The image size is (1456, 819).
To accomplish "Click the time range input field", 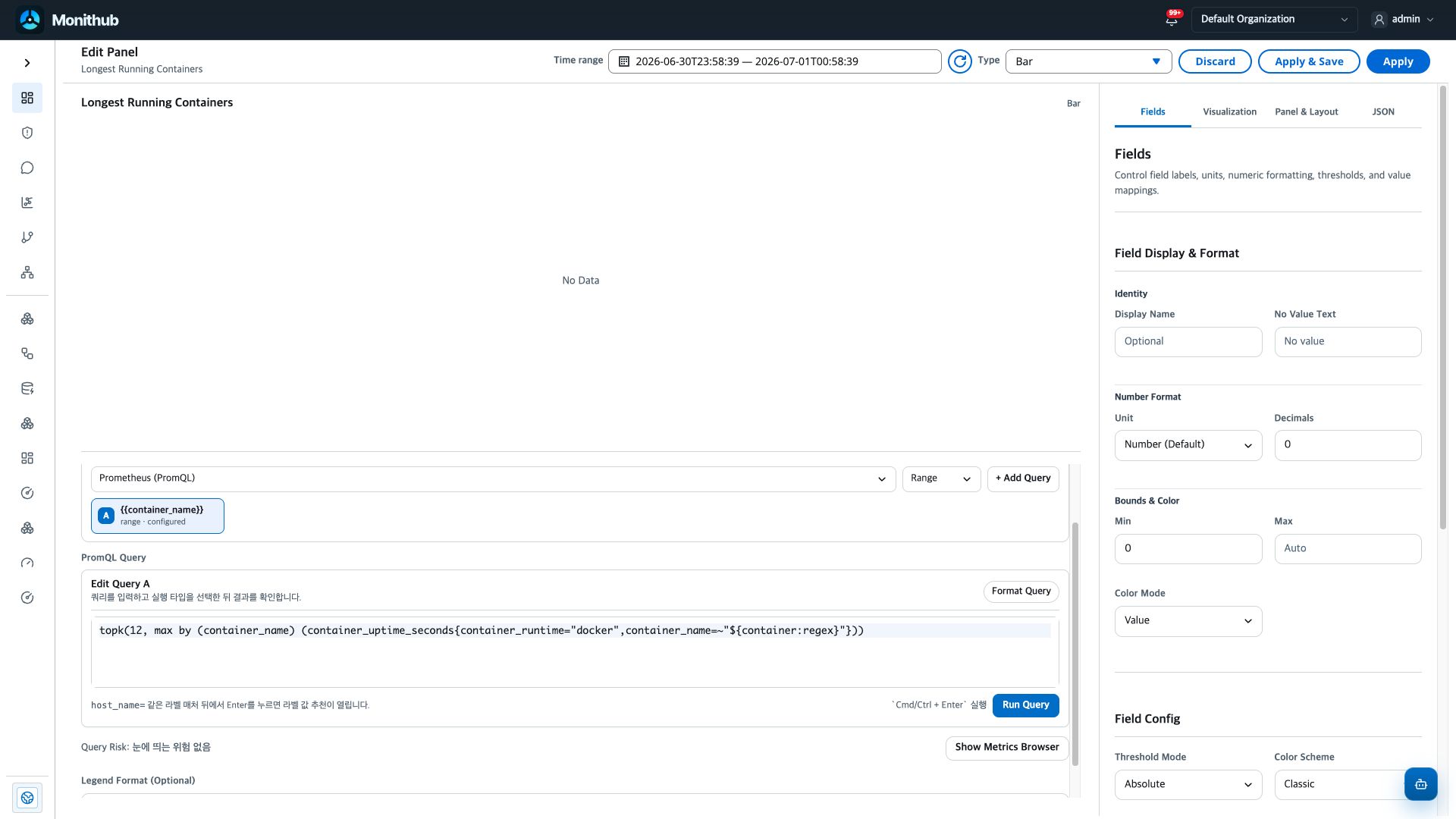I will pyautogui.click(x=774, y=61).
